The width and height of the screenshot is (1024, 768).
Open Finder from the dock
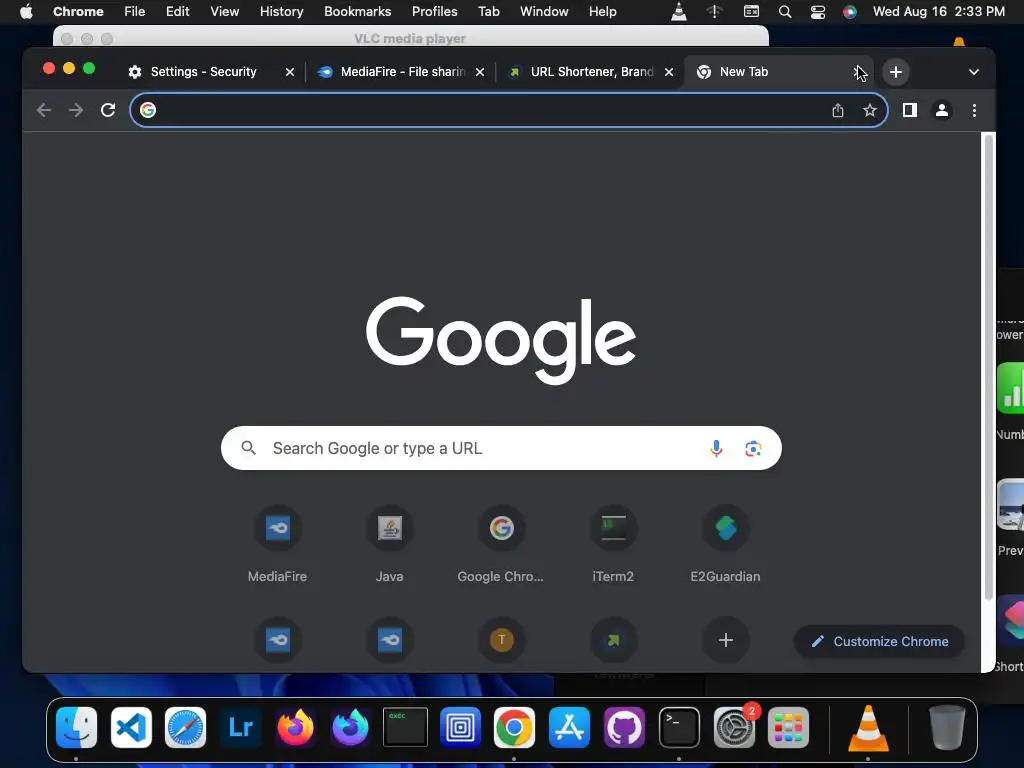tap(76, 728)
